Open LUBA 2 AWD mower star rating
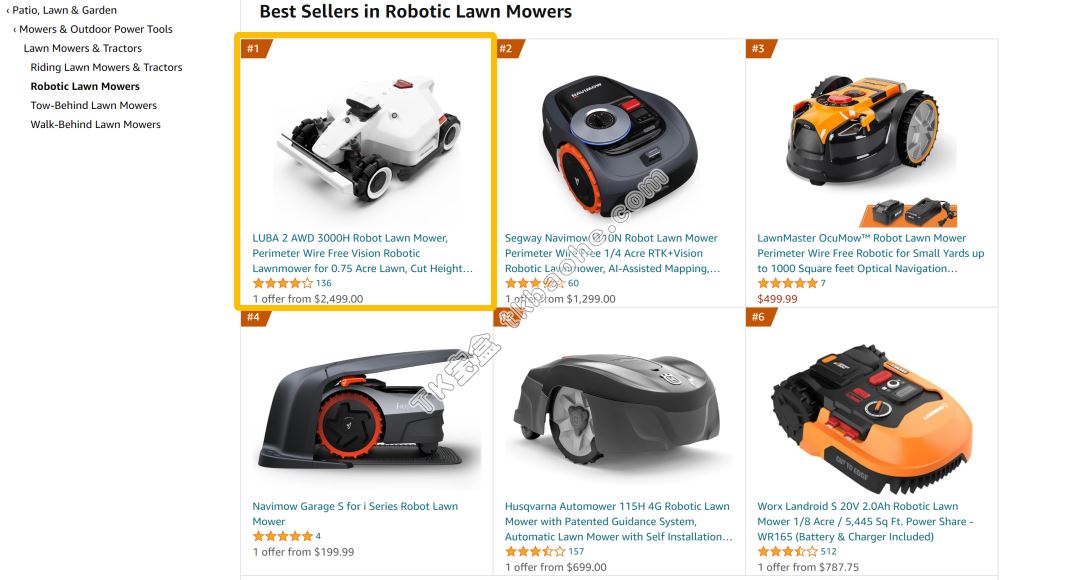1080x580 pixels. tap(282, 283)
